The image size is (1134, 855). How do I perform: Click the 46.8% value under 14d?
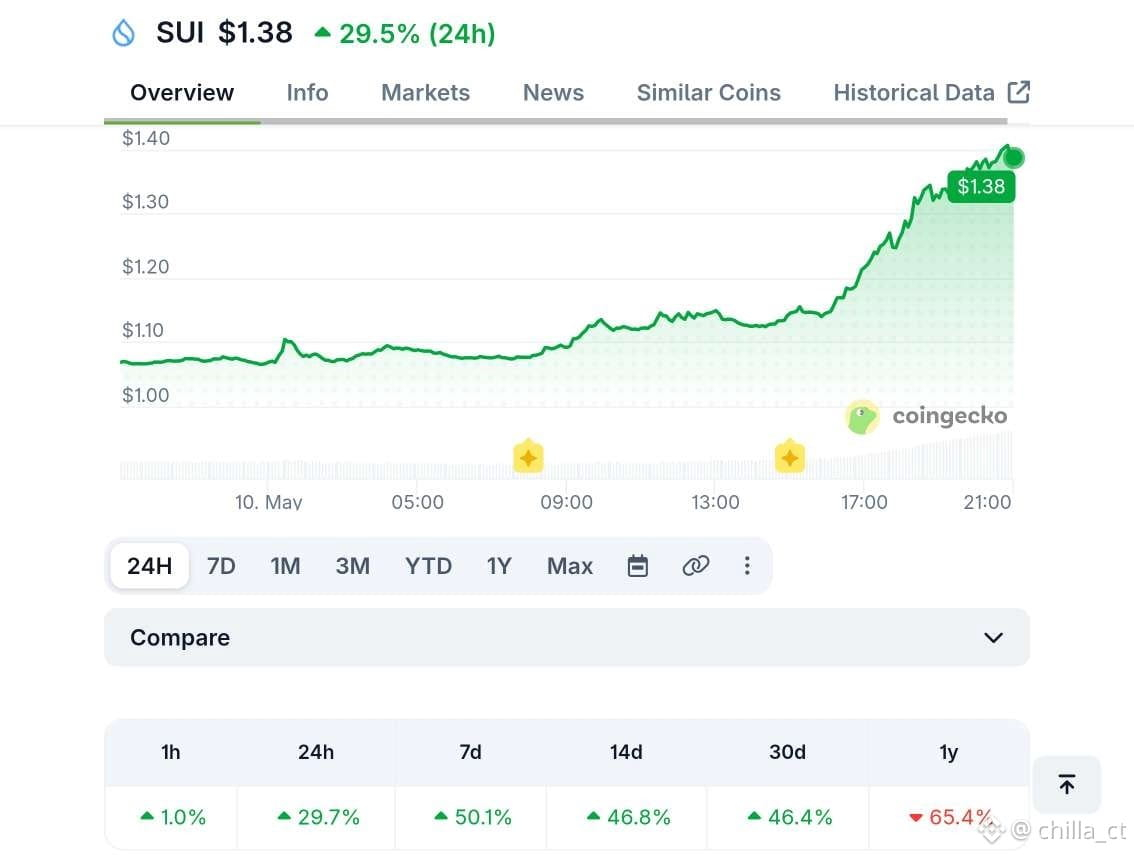(628, 817)
